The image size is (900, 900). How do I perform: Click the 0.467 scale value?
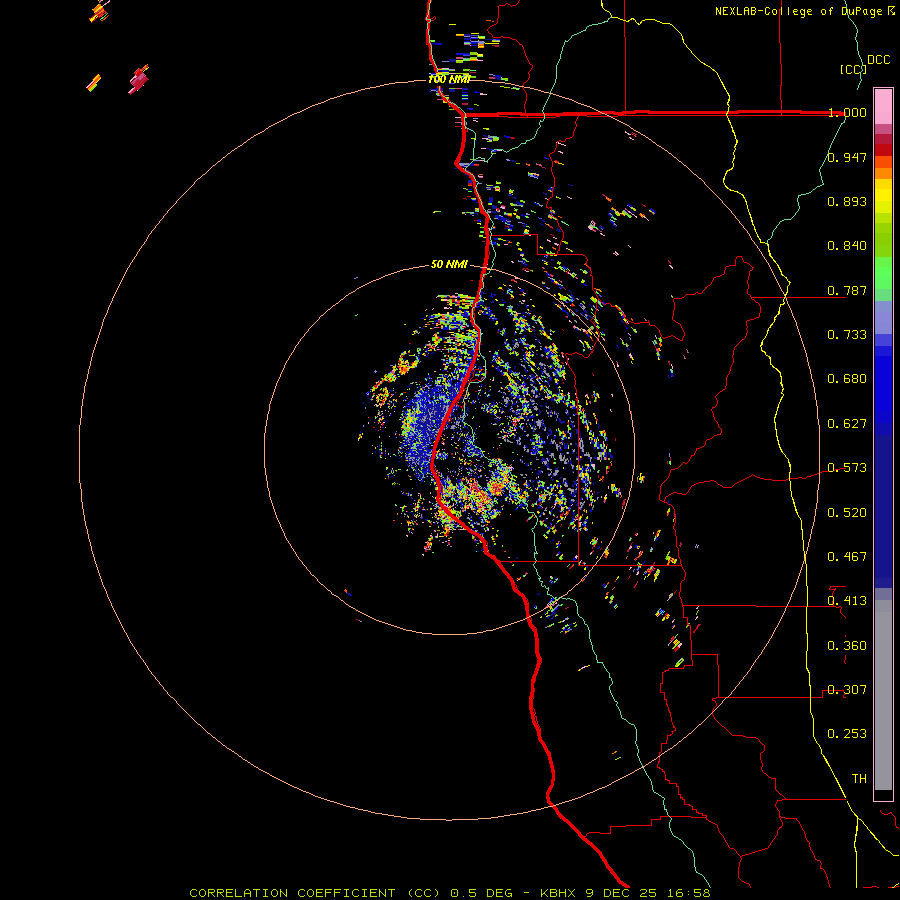click(847, 557)
